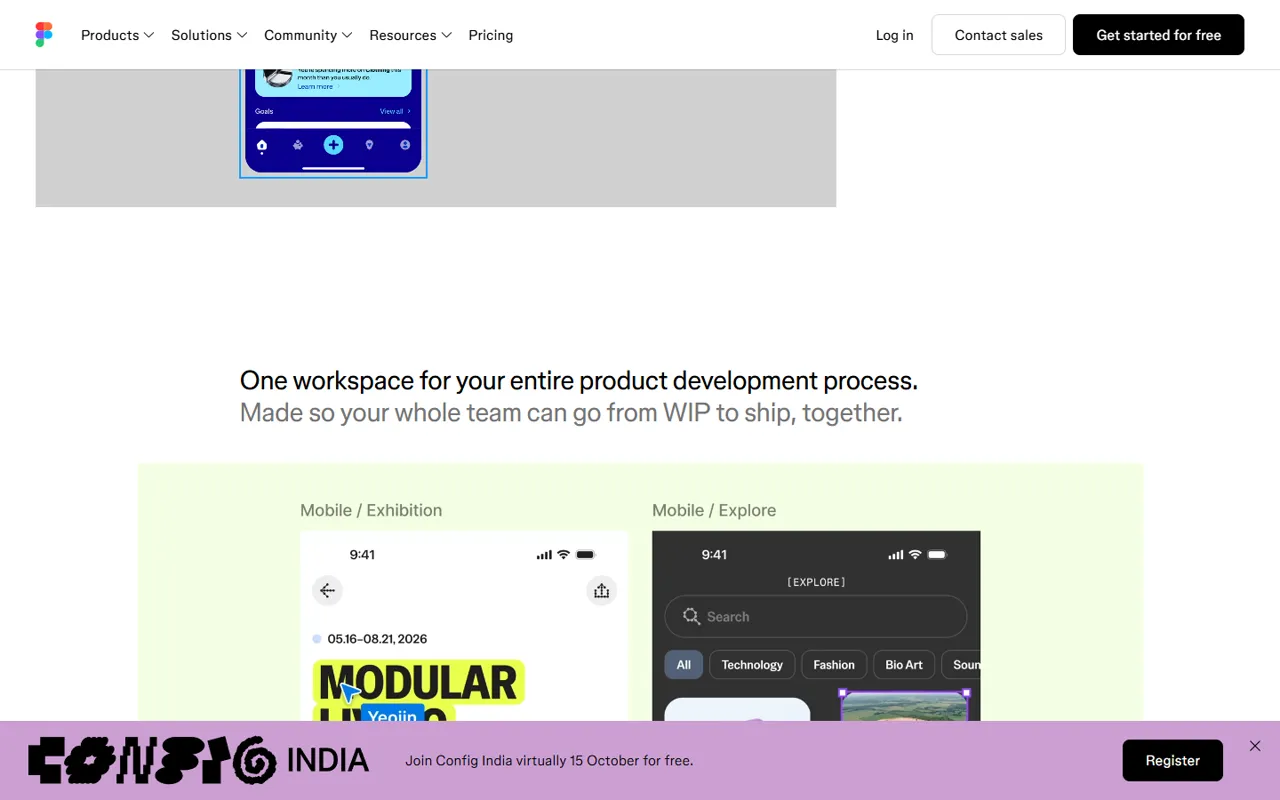Register for Config India
Image resolution: width=1280 pixels, height=800 pixels.
1172,760
